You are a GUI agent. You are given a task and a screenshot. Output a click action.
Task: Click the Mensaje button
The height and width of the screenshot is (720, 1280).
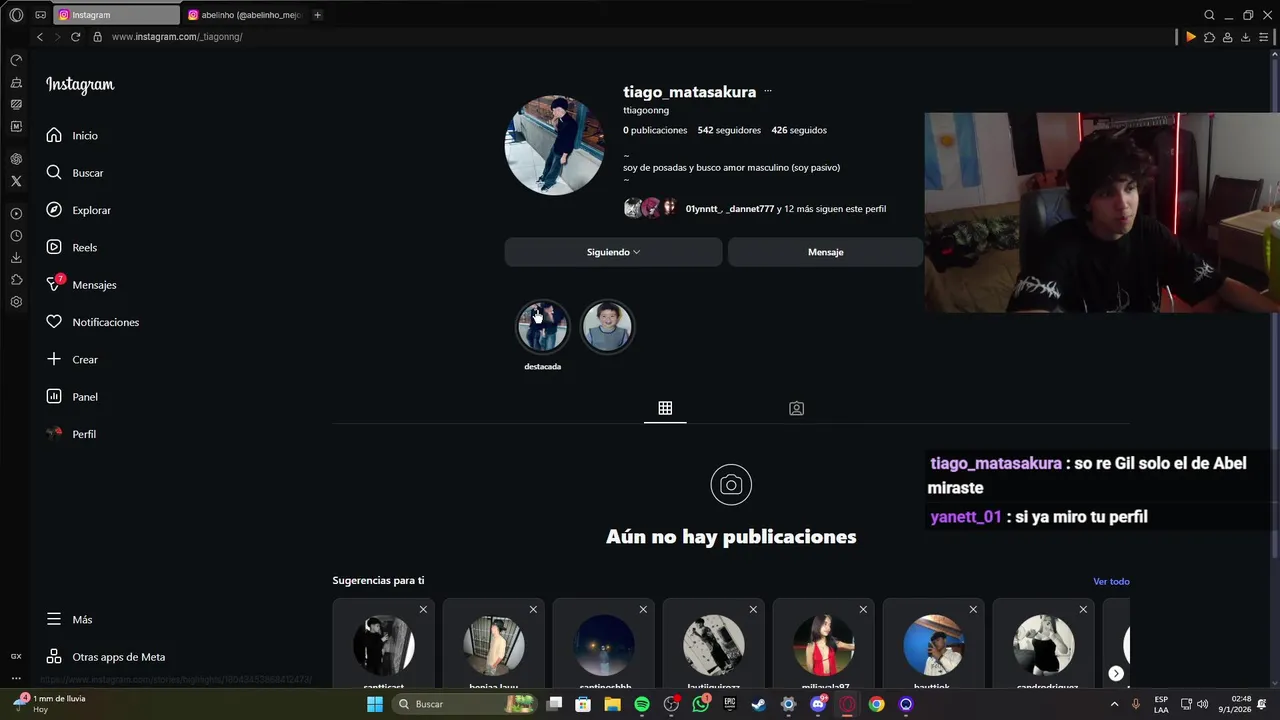pyautogui.click(x=825, y=252)
